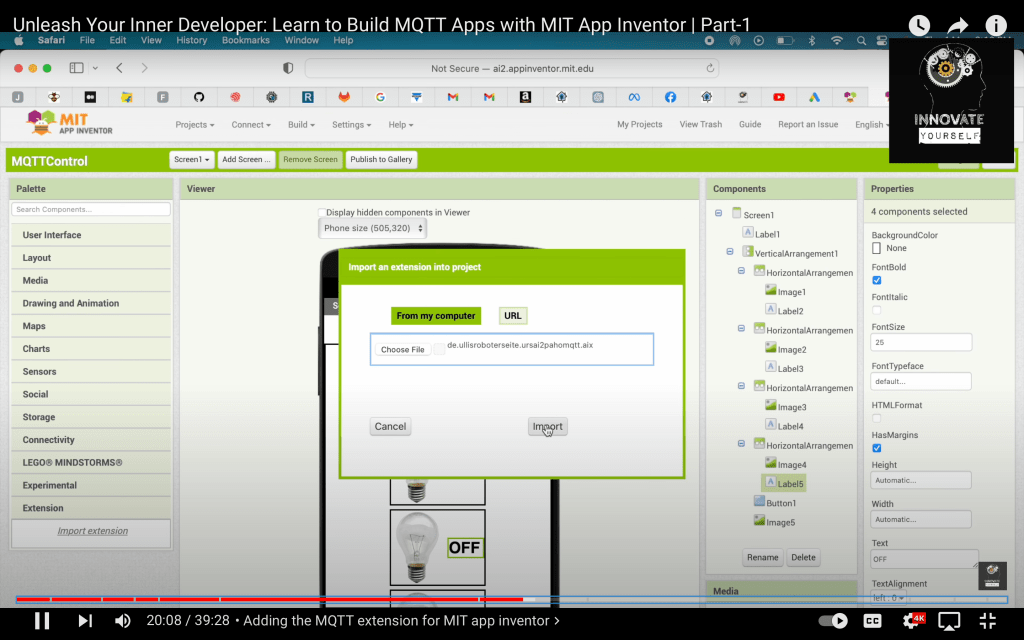Mute the video volume speaker icon

pos(122,620)
